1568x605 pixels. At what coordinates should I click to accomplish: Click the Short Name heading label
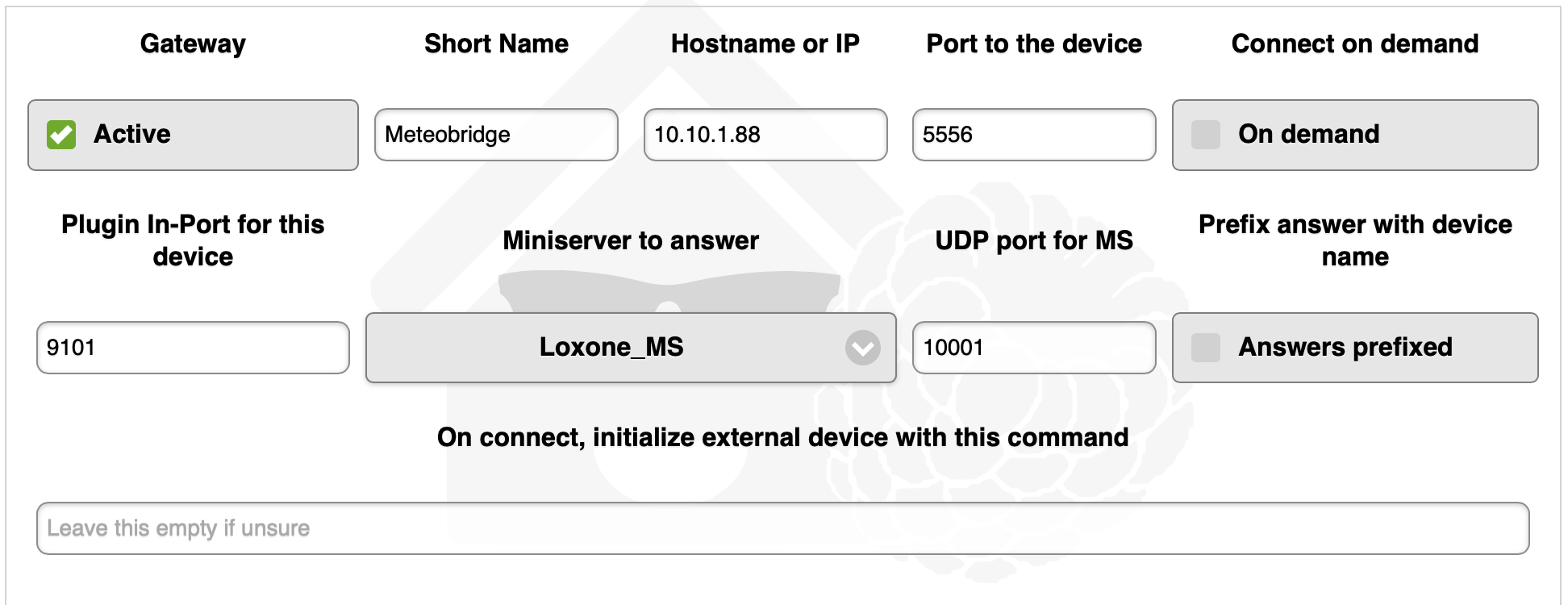(496, 44)
